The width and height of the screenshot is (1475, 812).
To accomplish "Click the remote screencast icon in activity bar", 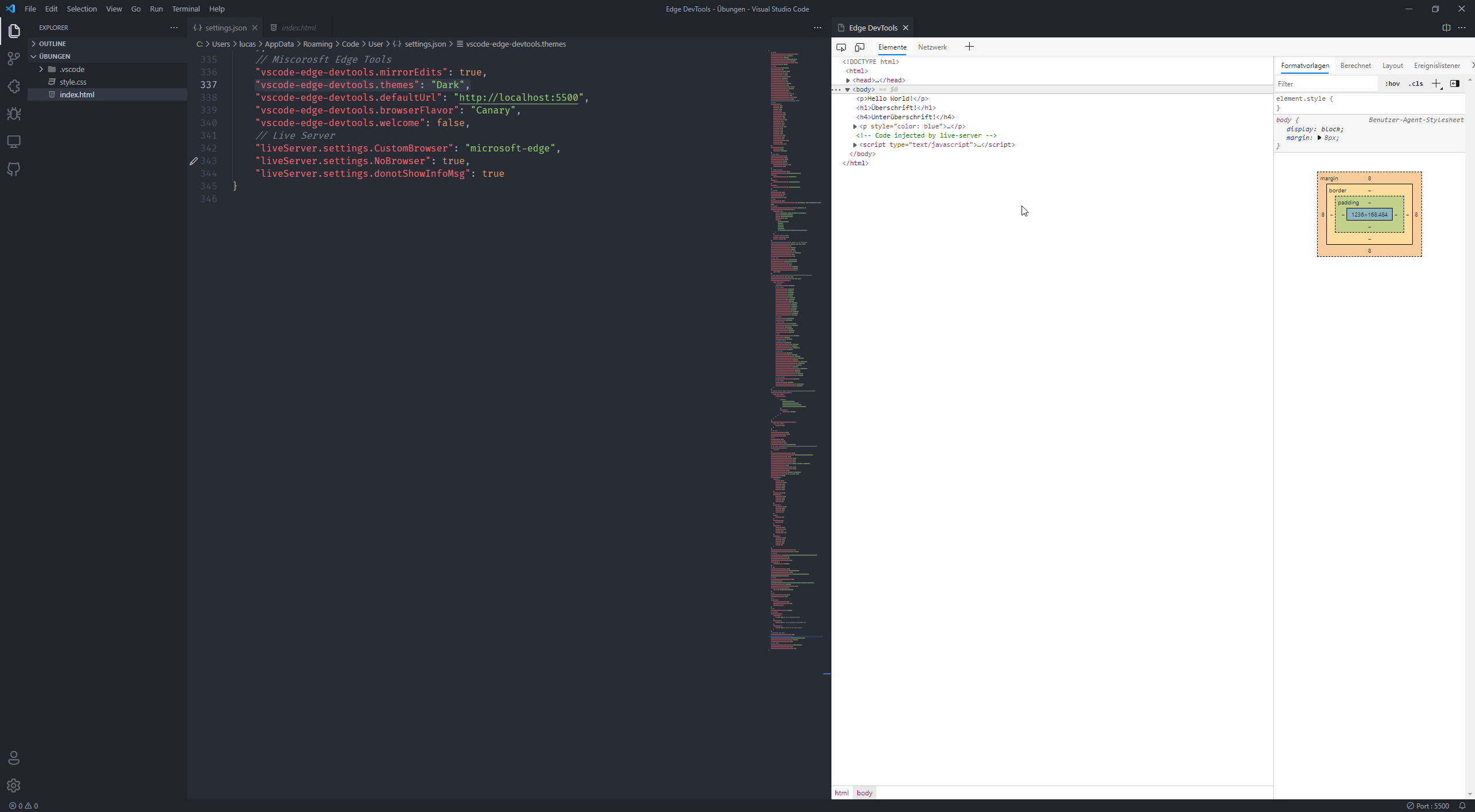I will (x=14, y=142).
